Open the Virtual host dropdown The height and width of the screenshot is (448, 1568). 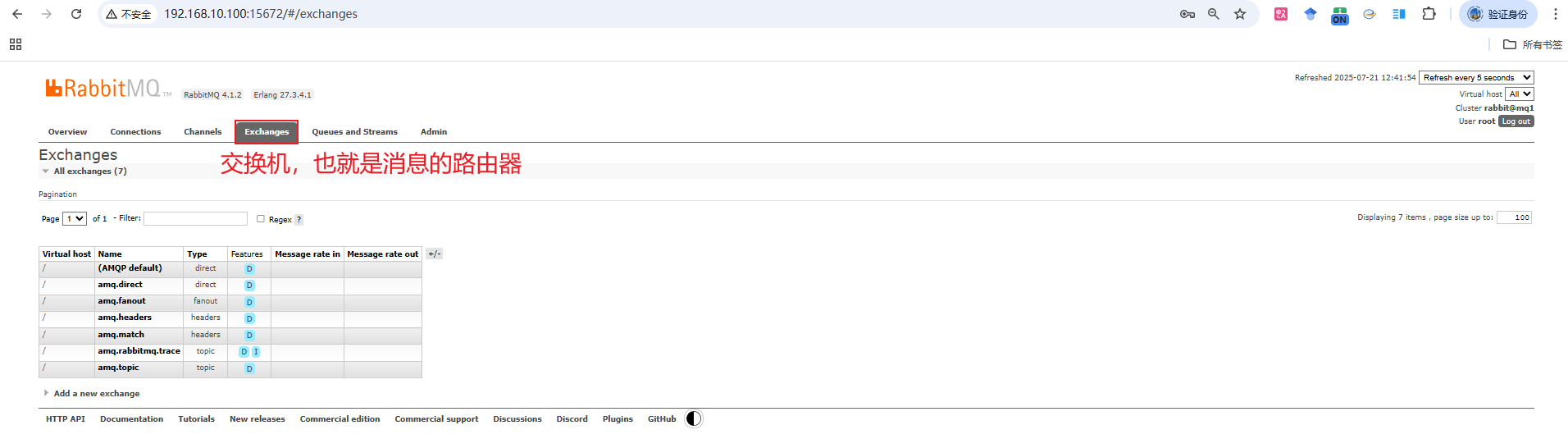(1519, 94)
